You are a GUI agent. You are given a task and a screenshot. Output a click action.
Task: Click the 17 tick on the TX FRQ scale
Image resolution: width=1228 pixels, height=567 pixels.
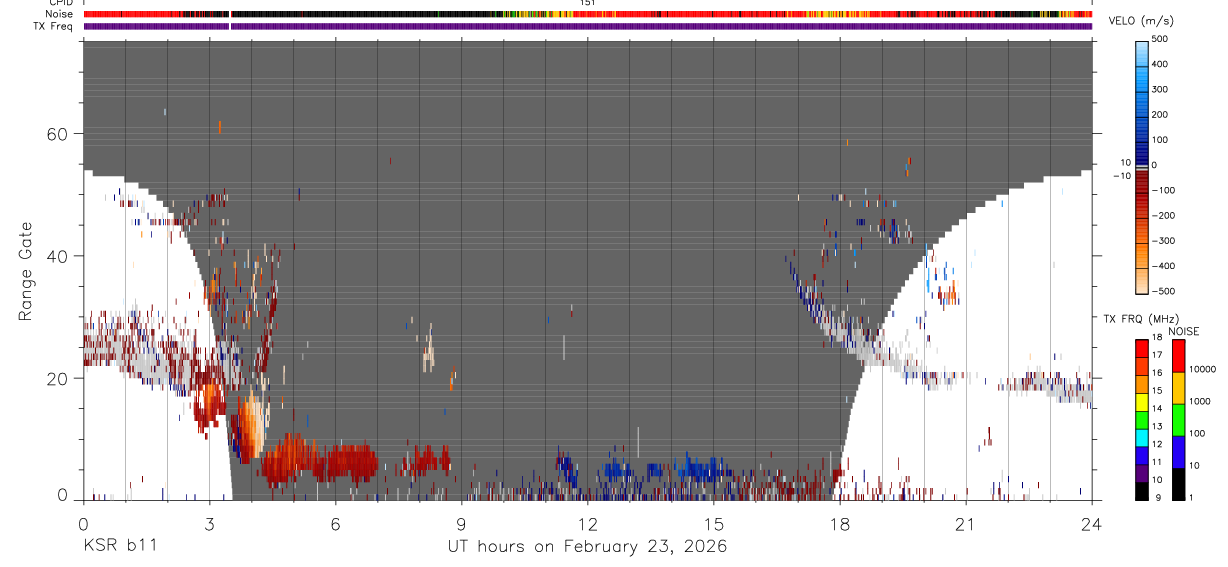click(x=1156, y=355)
